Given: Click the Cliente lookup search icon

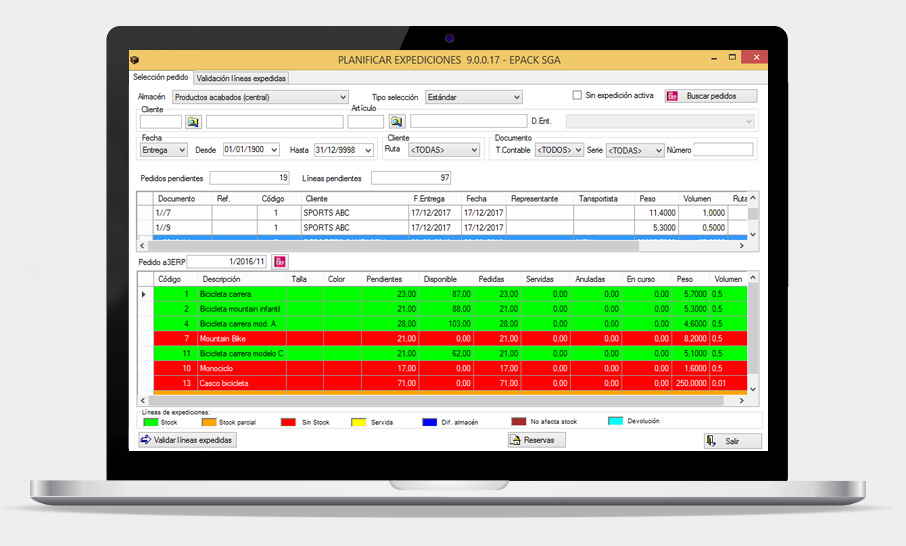Looking at the screenshot, I should click(193, 122).
